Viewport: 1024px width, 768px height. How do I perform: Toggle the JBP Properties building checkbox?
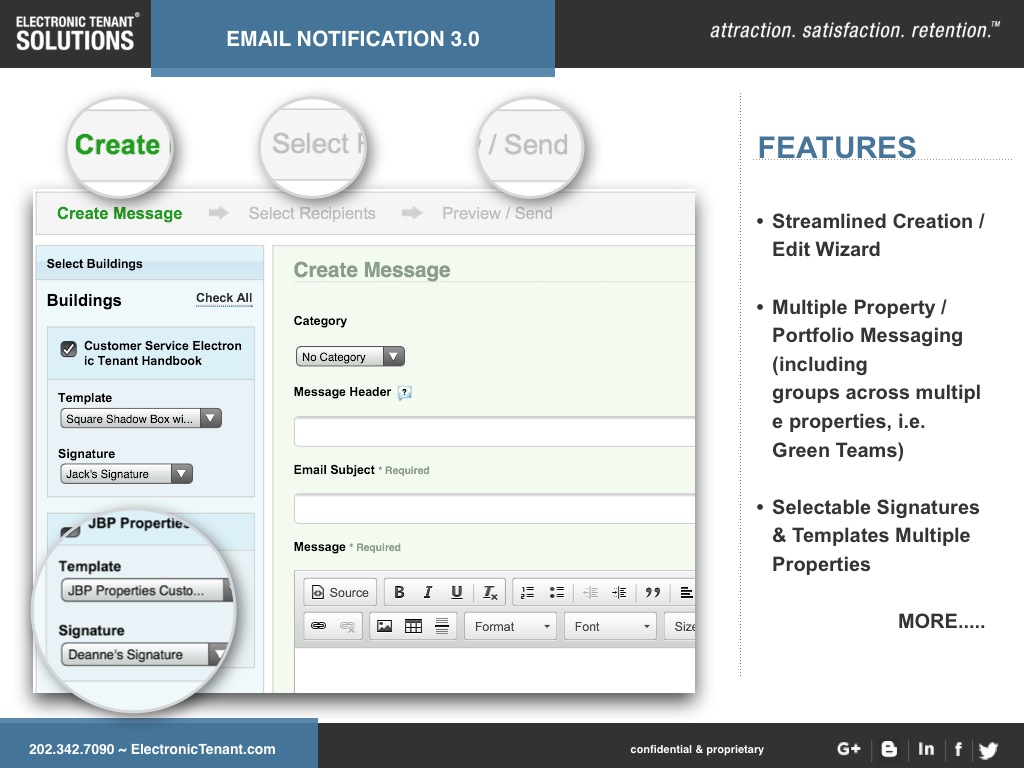point(71,530)
